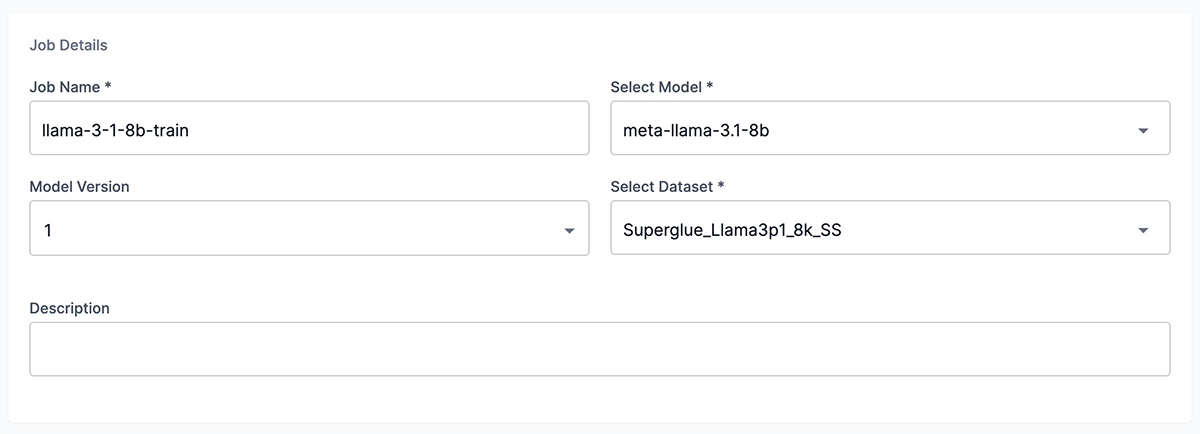The height and width of the screenshot is (434, 1200).
Task: Click the meta-llama-3.1-8b selected value
Action: [x=696, y=130]
